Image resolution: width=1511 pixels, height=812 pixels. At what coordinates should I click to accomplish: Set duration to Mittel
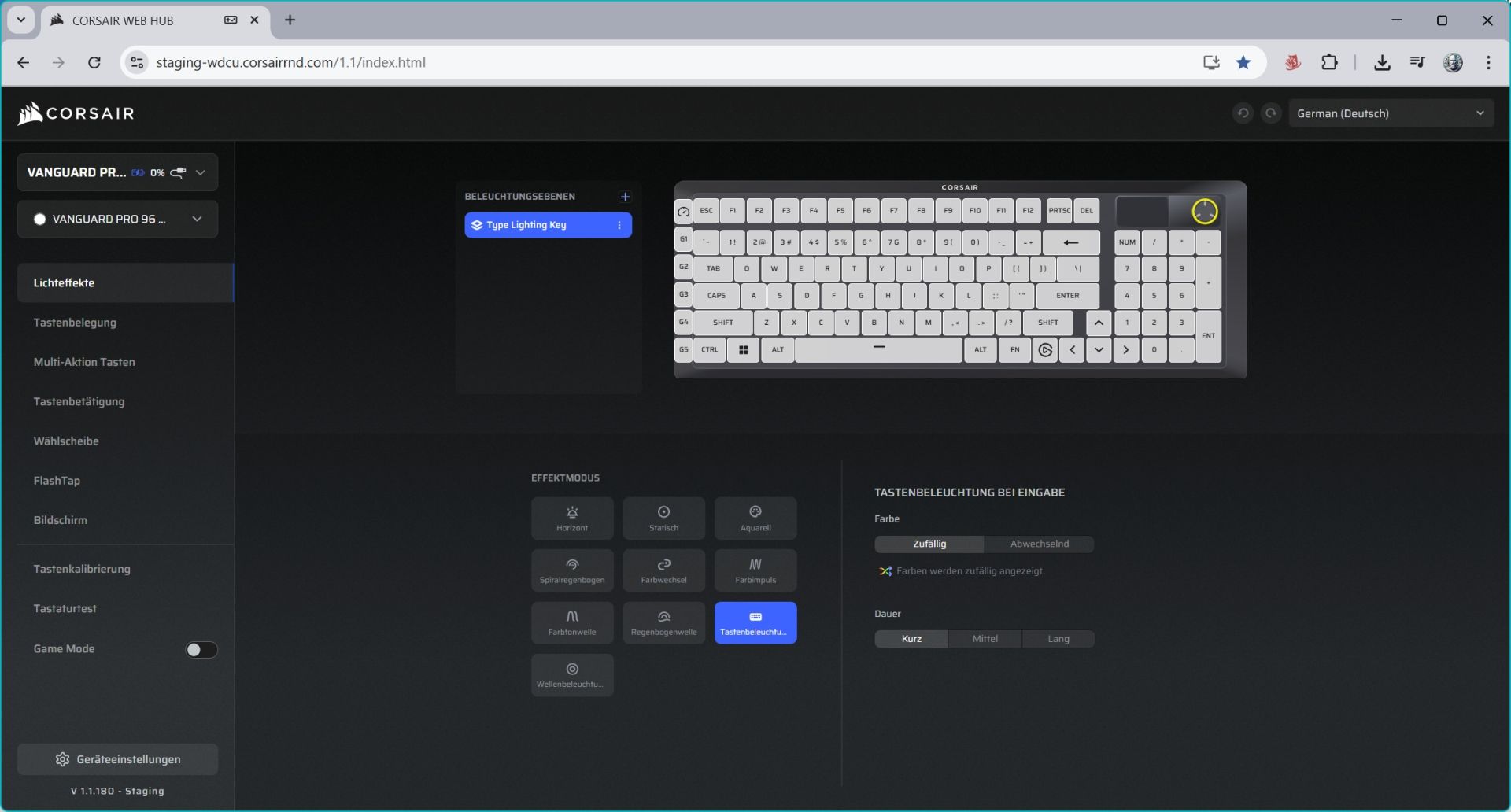(x=985, y=639)
